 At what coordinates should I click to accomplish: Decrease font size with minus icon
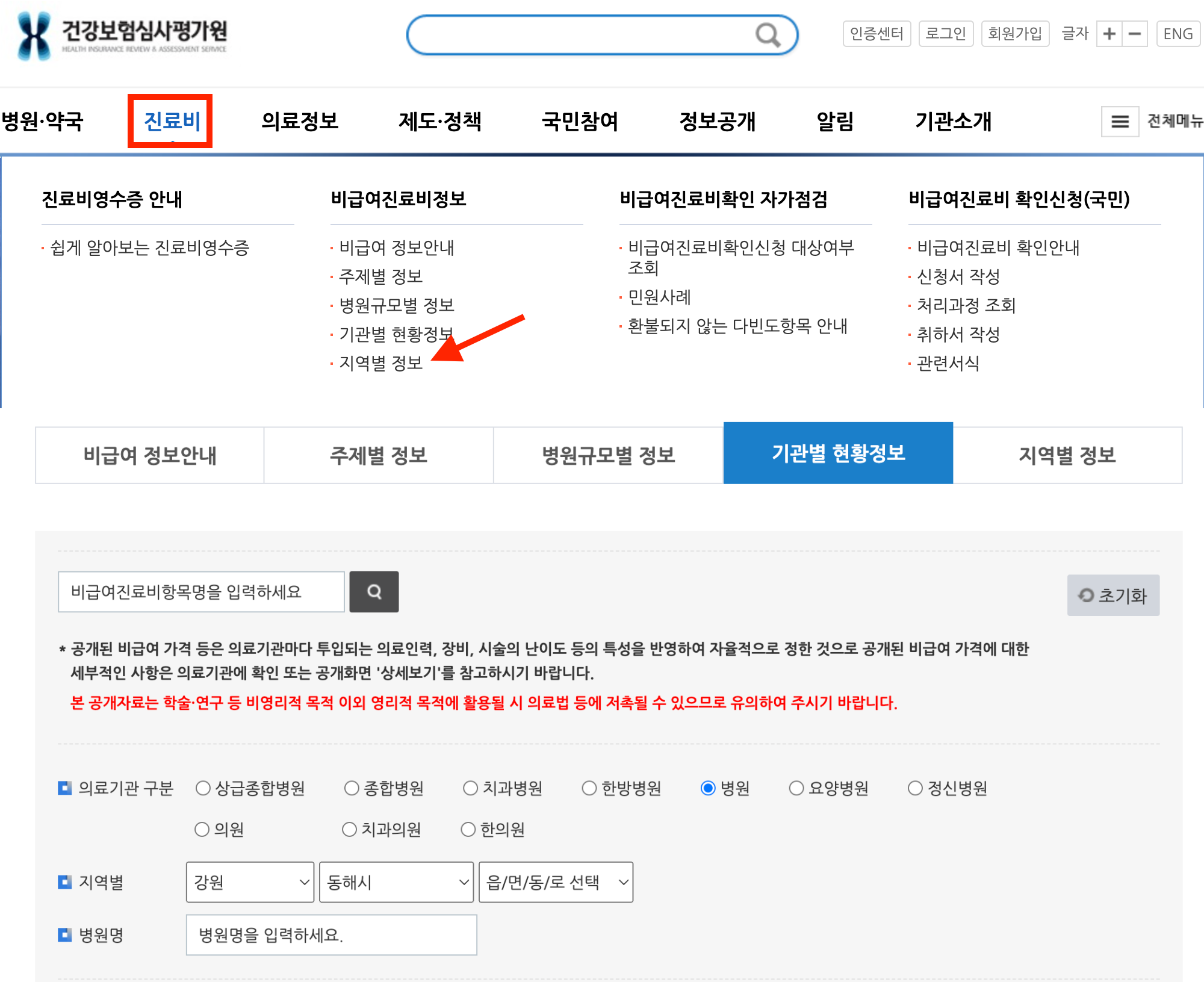click(x=1135, y=34)
